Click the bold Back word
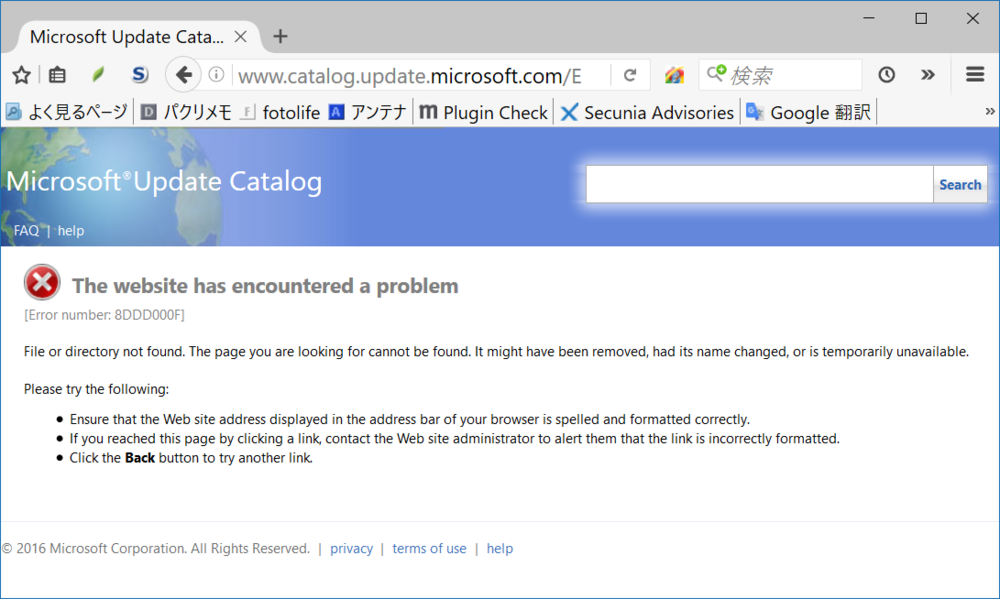This screenshot has width=1000, height=599. pyautogui.click(x=140, y=458)
